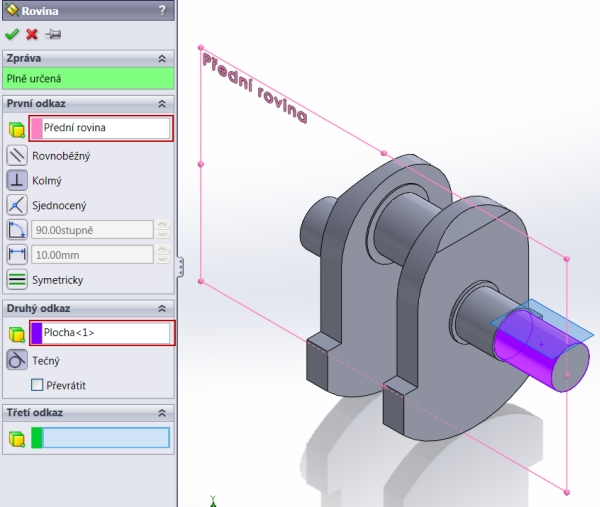Enable the Symetricky mid-plane constraint
The height and width of the screenshot is (507, 600).
(17, 279)
